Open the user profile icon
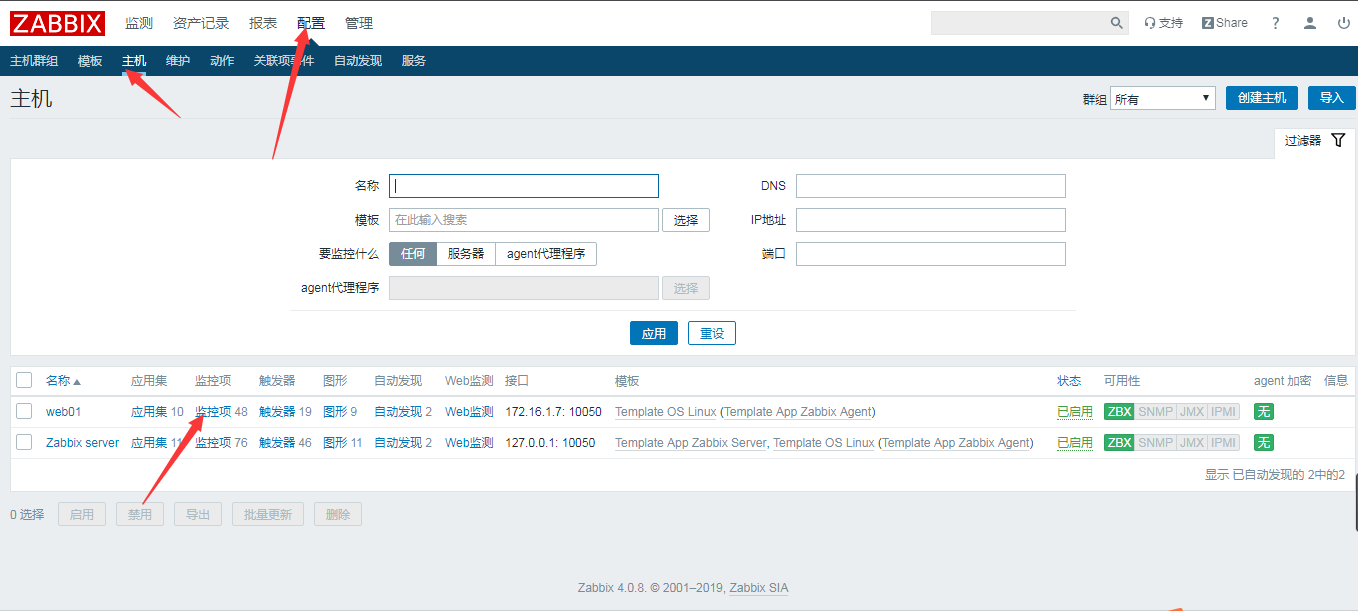 [1310, 23]
